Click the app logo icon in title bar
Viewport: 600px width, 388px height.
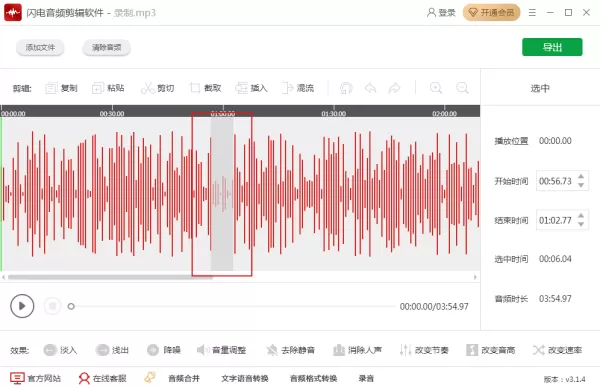13,13
